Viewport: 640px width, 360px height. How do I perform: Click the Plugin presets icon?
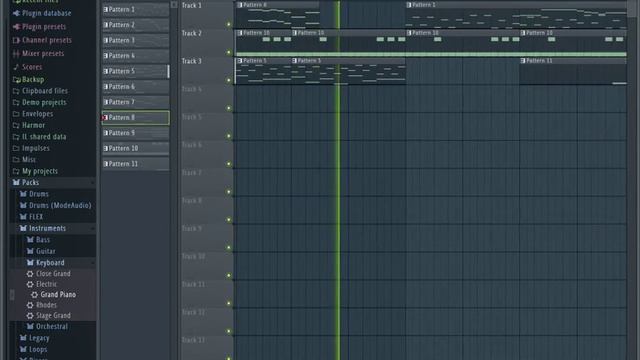[x=16, y=27]
